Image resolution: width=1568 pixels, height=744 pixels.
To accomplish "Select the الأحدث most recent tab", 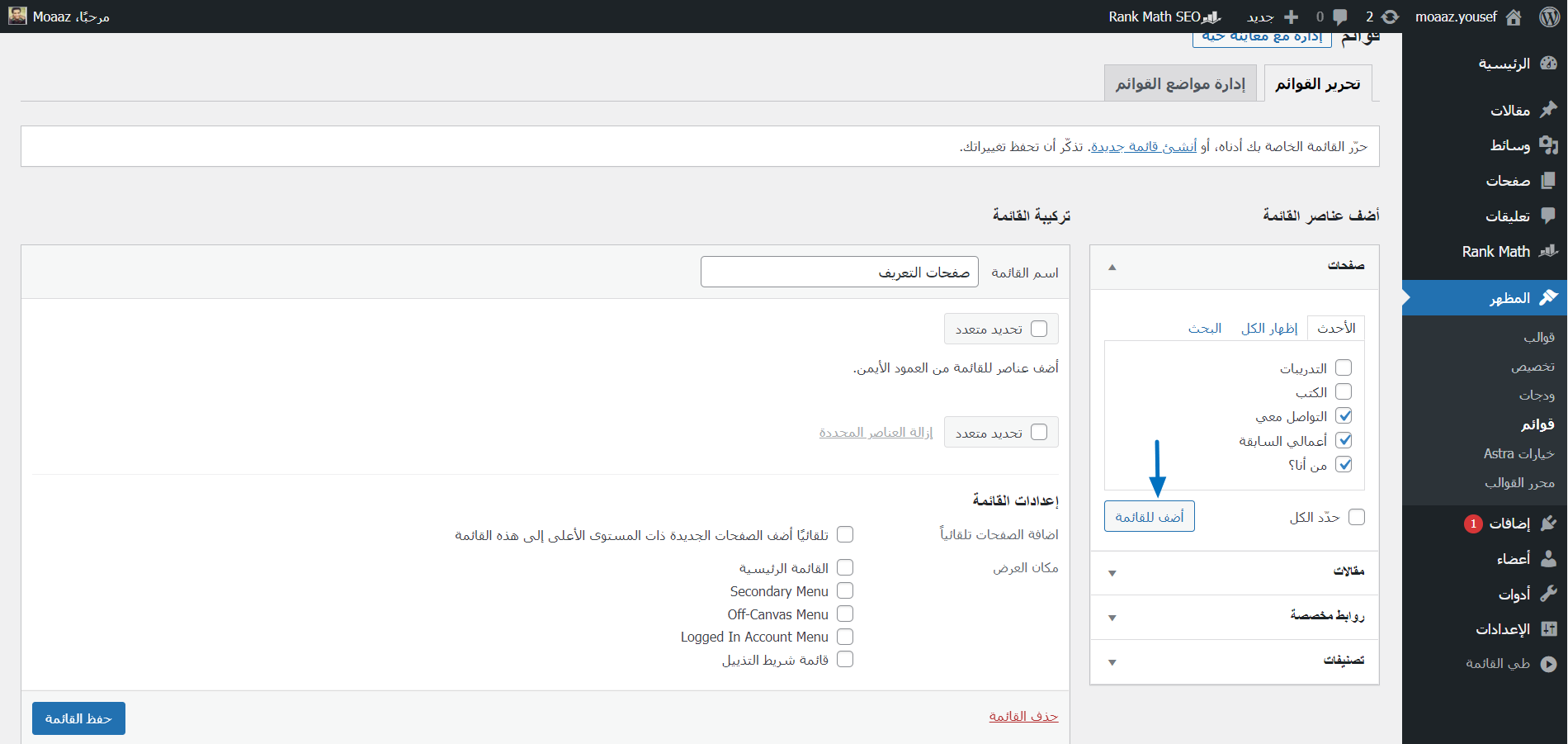I will pos(1336,328).
